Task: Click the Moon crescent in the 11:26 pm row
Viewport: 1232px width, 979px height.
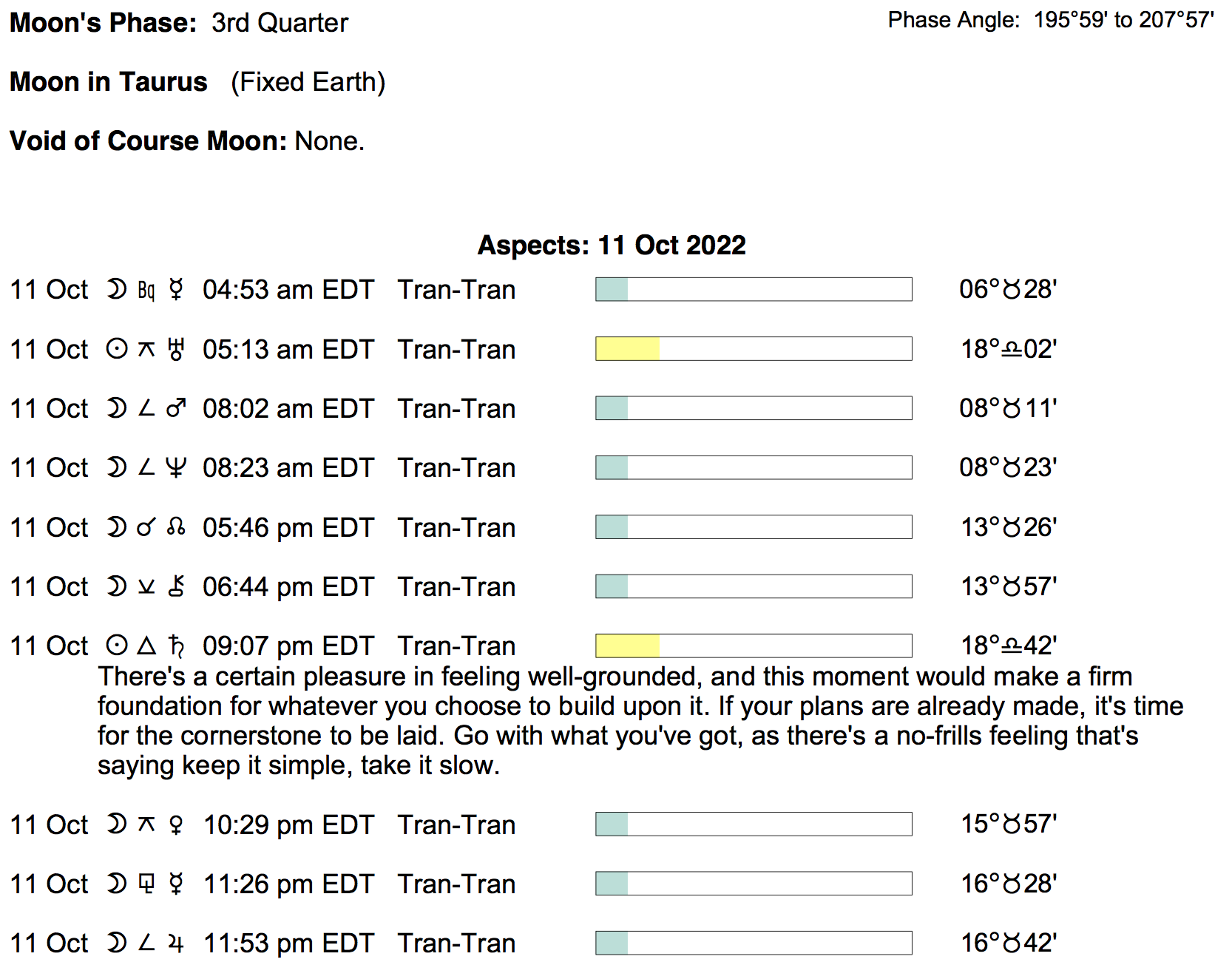Action: (x=117, y=884)
